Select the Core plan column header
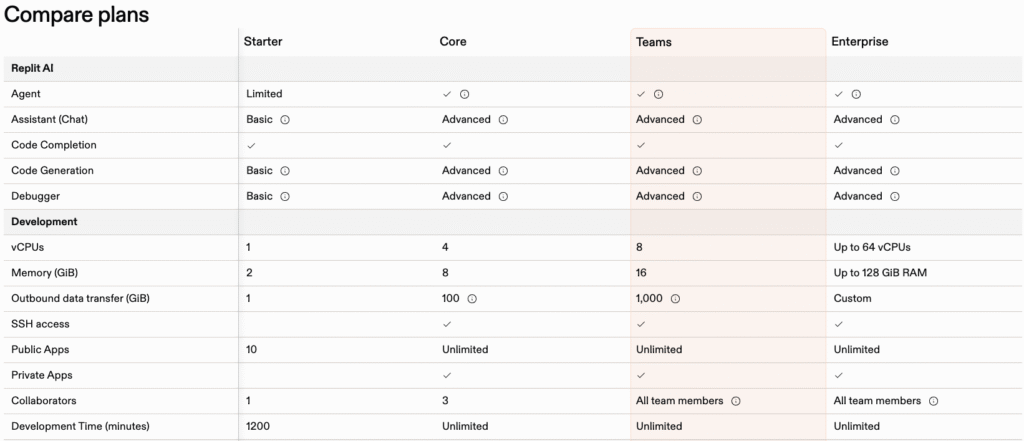The width and height of the screenshot is (1024, 441). (x=453, y=42)
